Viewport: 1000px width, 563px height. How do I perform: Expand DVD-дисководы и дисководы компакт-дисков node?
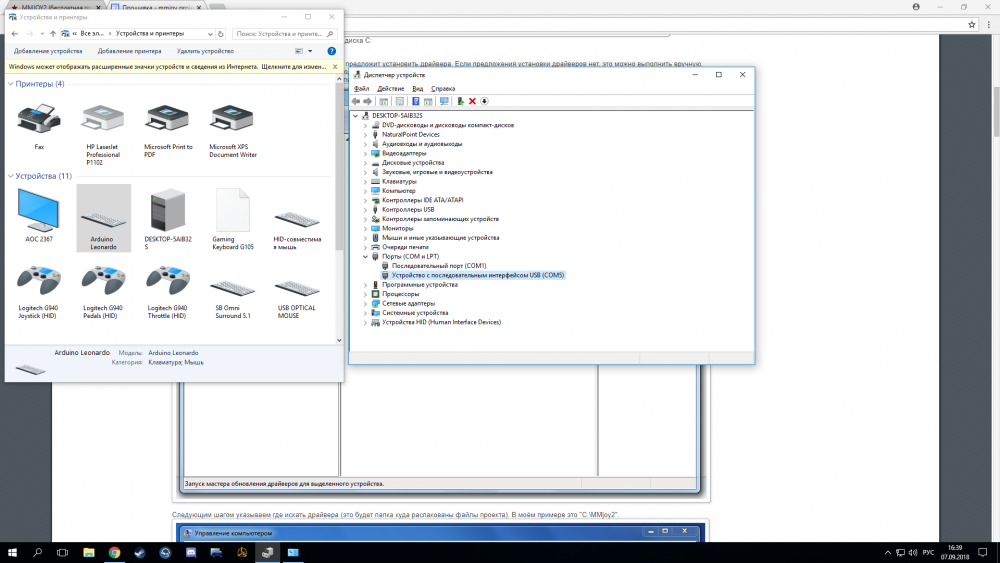pyautogui.click(x=365, y=125)
